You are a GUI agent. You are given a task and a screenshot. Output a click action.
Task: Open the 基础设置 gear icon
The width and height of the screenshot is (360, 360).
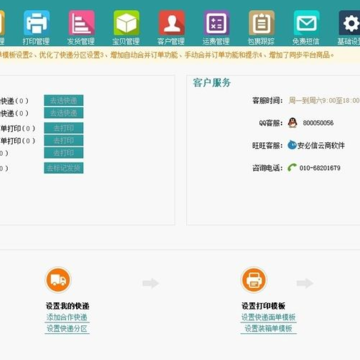tap(349, 23)
